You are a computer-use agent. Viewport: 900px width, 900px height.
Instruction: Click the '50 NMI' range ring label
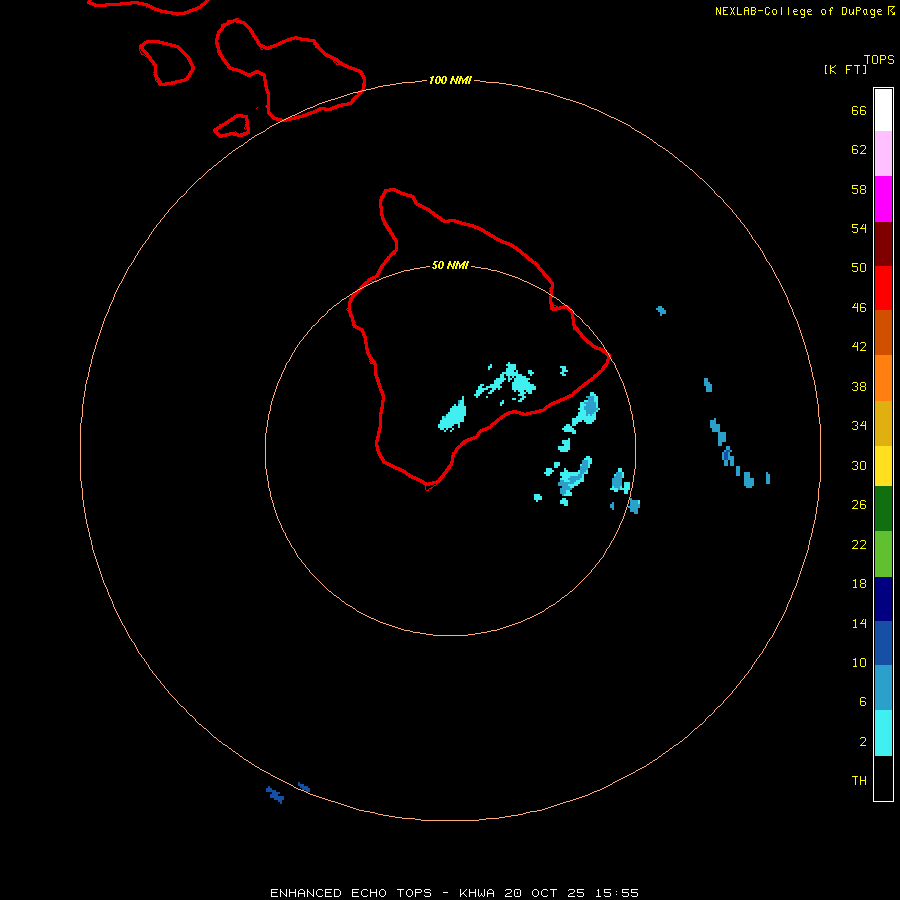pyautogui.click(x=450, y=265)
